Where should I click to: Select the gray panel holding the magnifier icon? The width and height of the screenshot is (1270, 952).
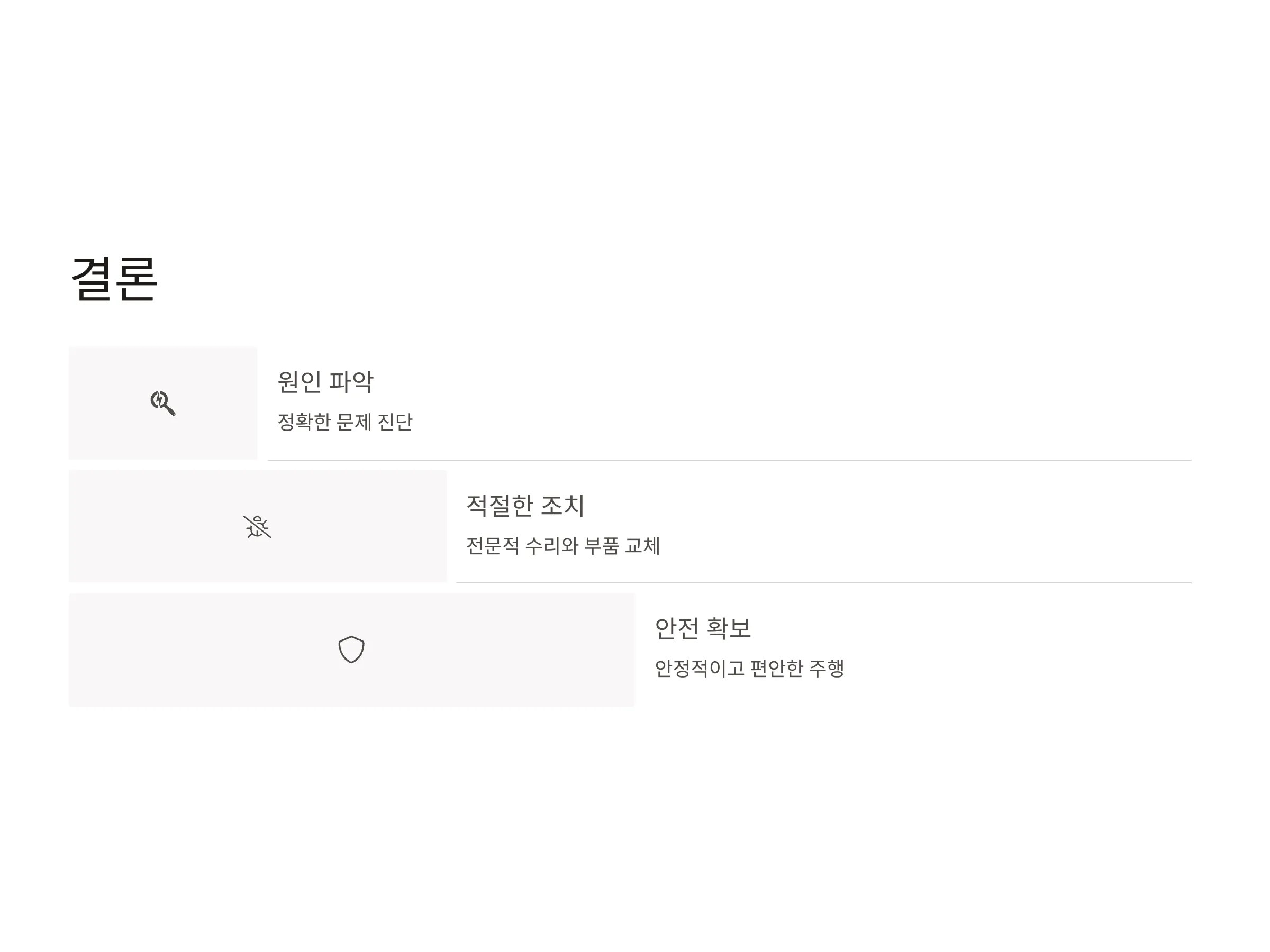(x=163, y=403)
